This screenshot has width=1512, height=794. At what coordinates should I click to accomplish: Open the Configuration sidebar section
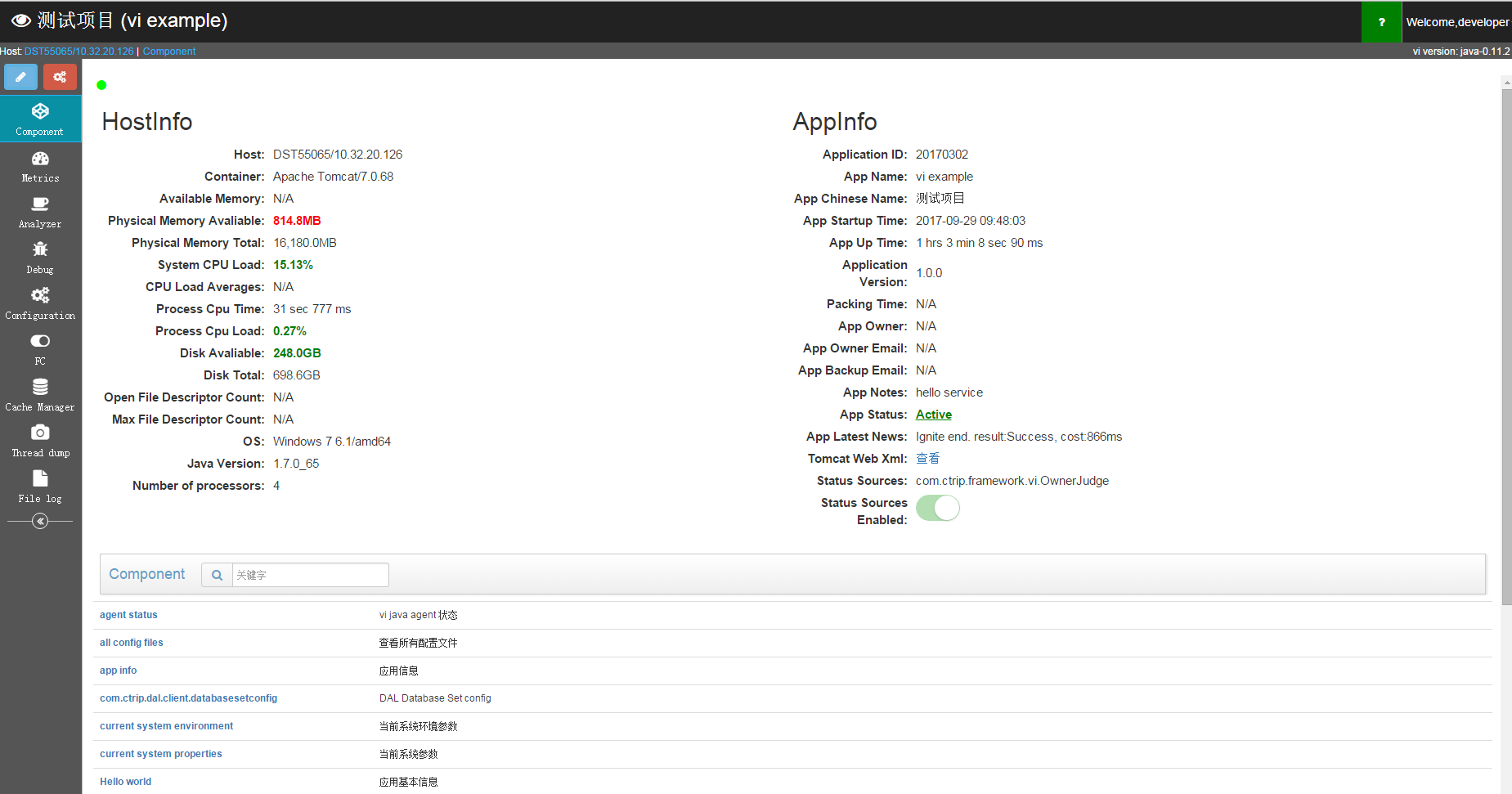coord(40,303)
